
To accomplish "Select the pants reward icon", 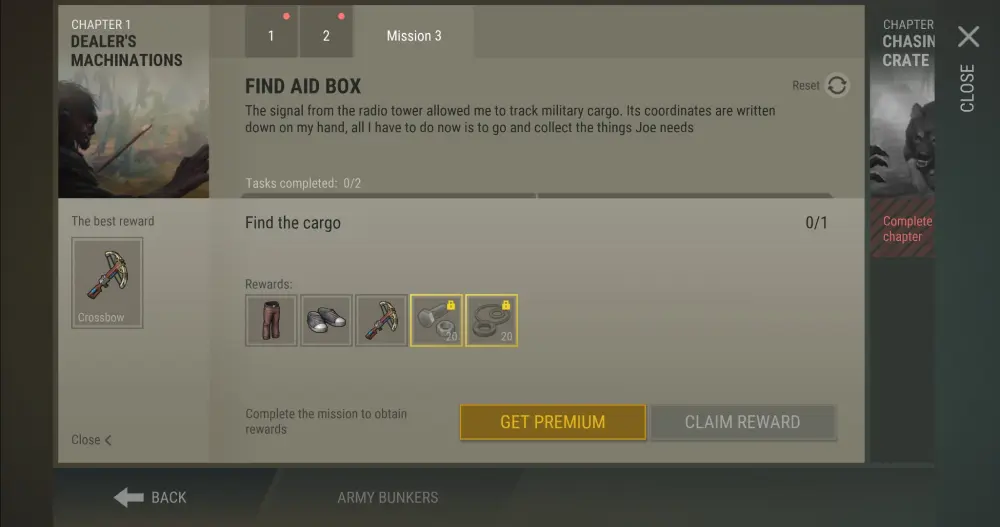I will 271,320.
